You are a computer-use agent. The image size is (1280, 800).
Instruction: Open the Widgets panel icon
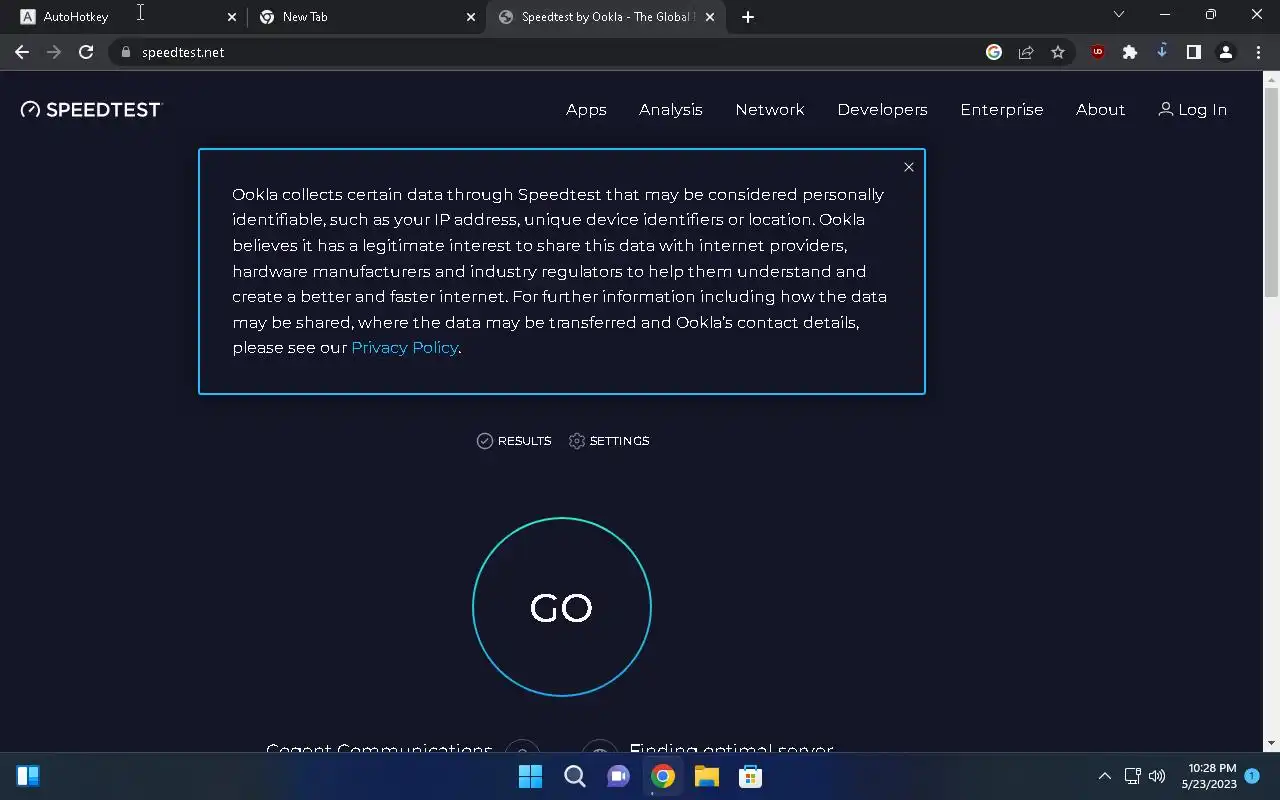coord(28,776)
